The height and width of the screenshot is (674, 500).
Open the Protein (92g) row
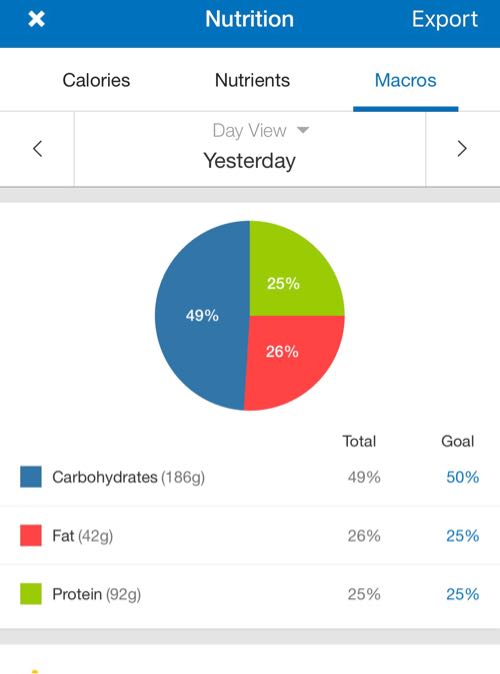tap(250, 594)
